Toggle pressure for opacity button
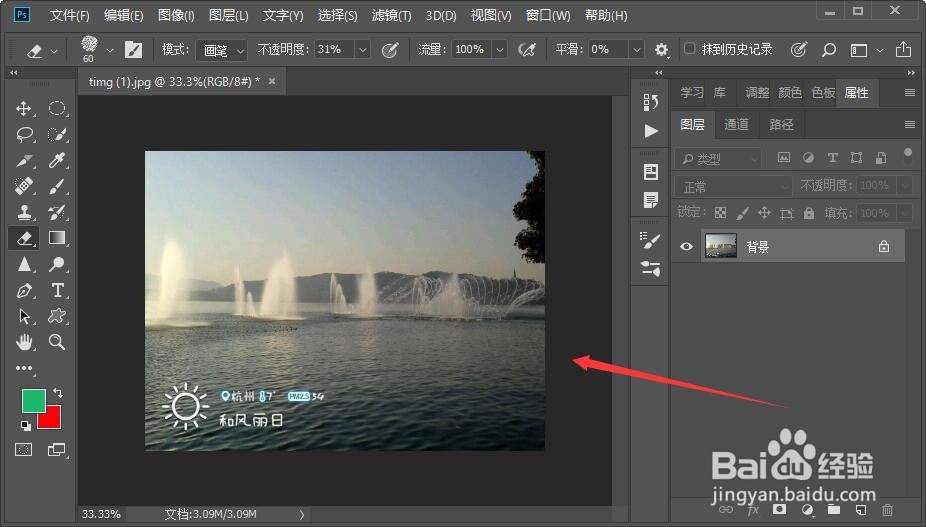Image resolution: width=926 pixels, height=527 pixels. coord(390,50)
